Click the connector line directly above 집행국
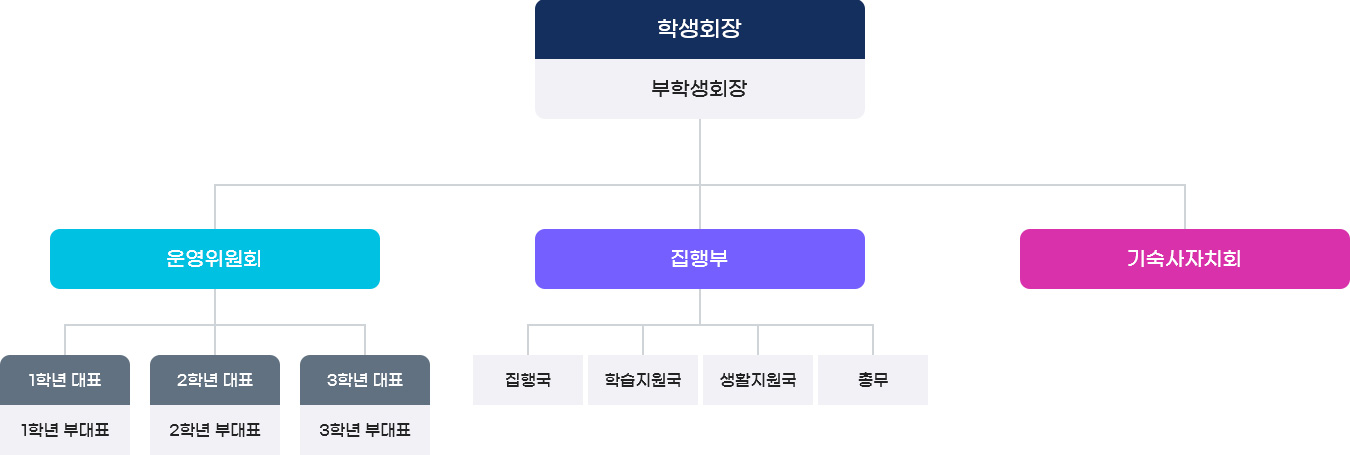The width and height of the screenshot is (1350, 455). tap(528, 340)
